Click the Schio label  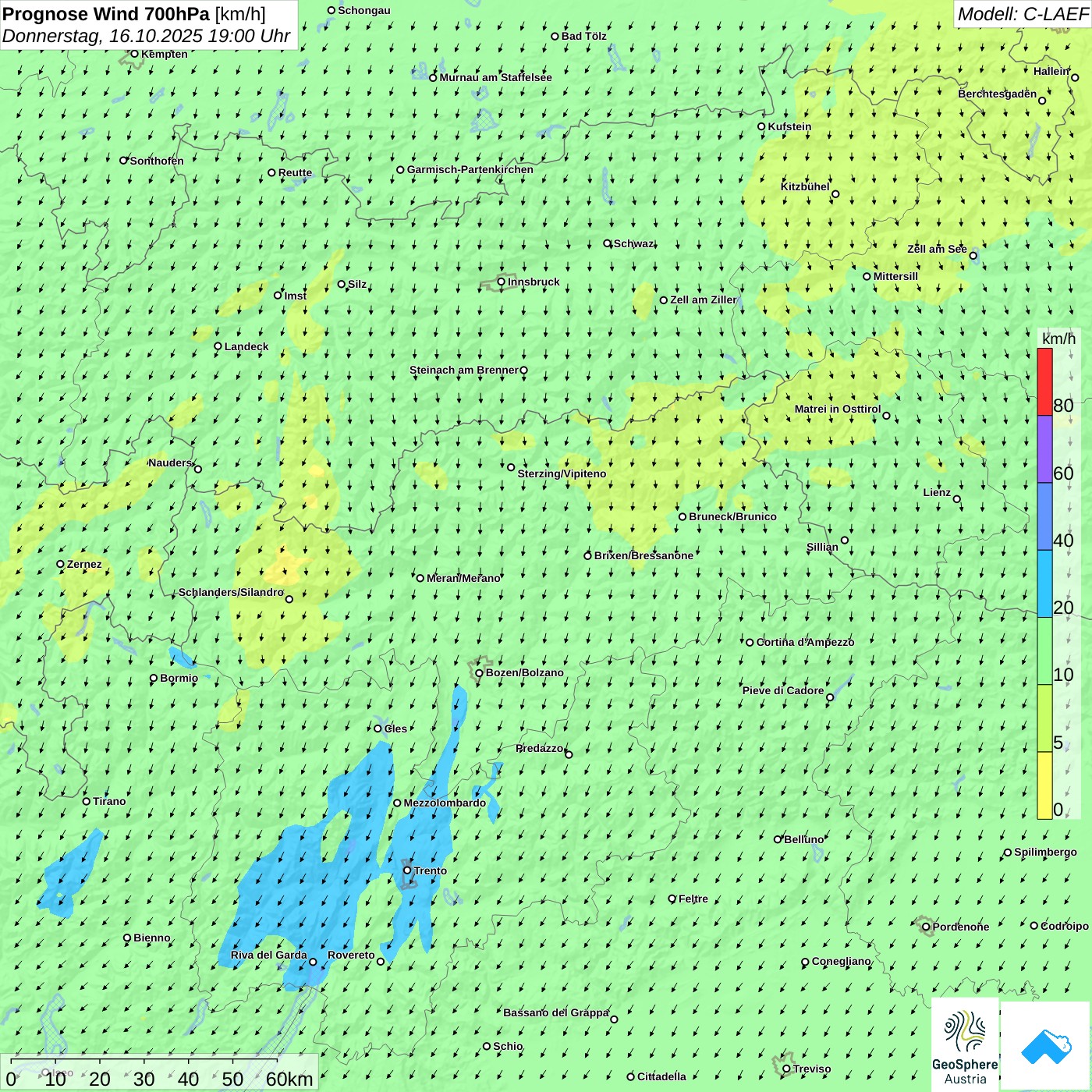point(508,1046)
